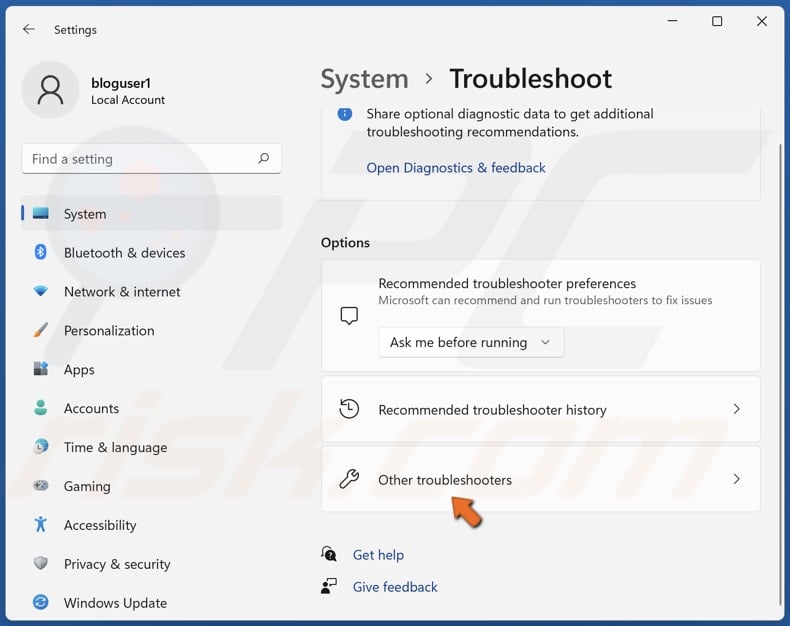Click the Windows Update sync icon
This screenshot has width=790, height=626.
click(x=40, y=602)
